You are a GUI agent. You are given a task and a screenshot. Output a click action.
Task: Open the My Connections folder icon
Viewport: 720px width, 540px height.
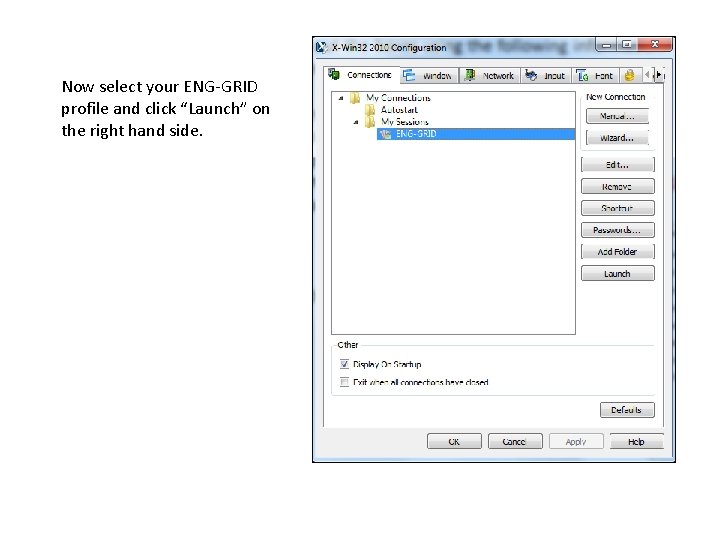point(355,98)
